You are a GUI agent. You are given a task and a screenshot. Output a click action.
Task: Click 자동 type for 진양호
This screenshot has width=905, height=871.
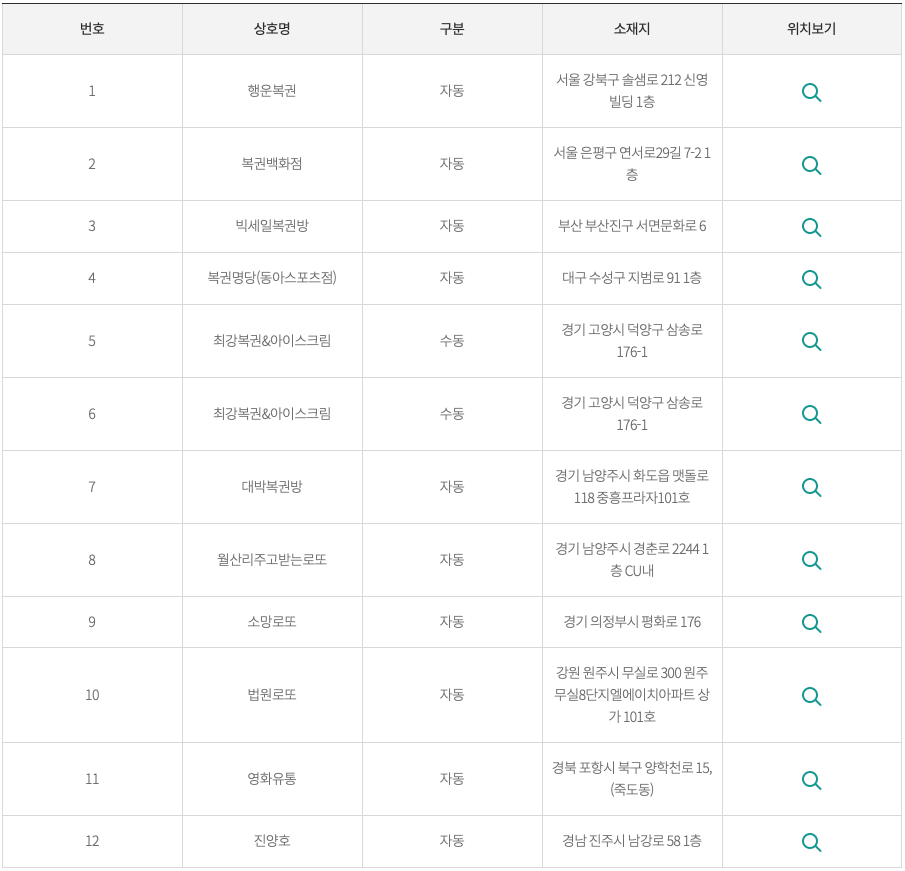[452, 841]
